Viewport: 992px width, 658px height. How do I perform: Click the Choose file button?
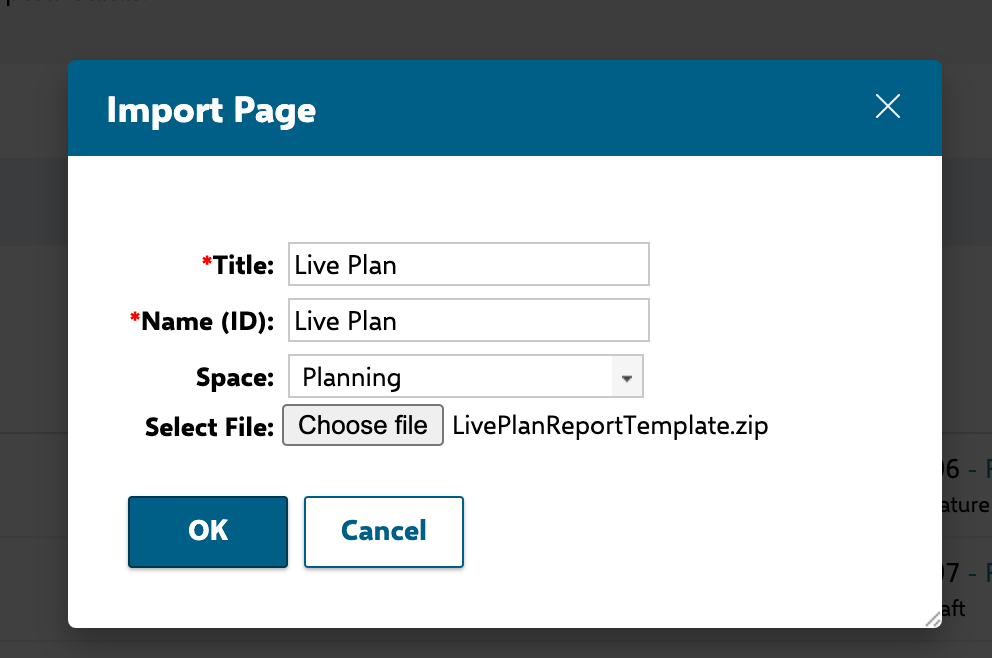[363, 425]
